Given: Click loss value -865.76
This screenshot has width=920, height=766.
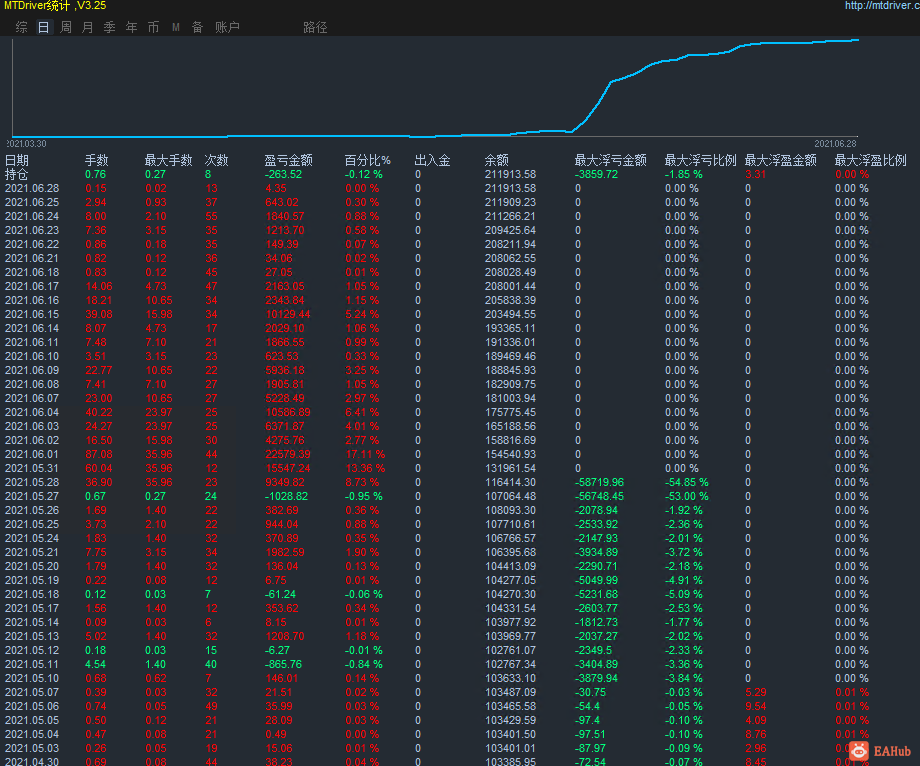Looking at the screenshot, I should tap(283, 664).
